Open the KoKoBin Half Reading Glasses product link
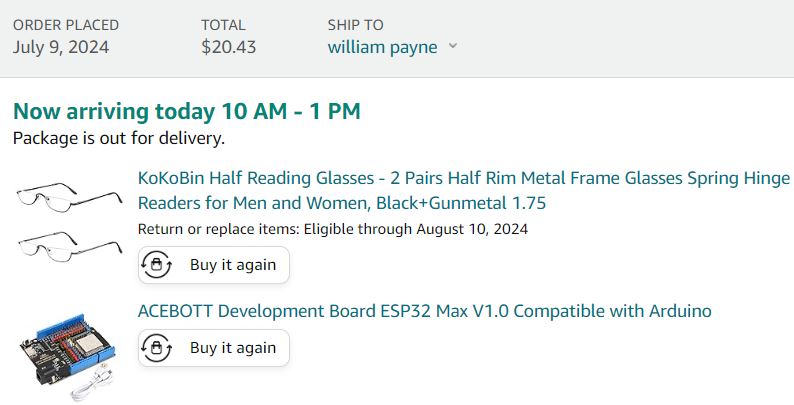The image size is (794, 405). click(464, 190)
